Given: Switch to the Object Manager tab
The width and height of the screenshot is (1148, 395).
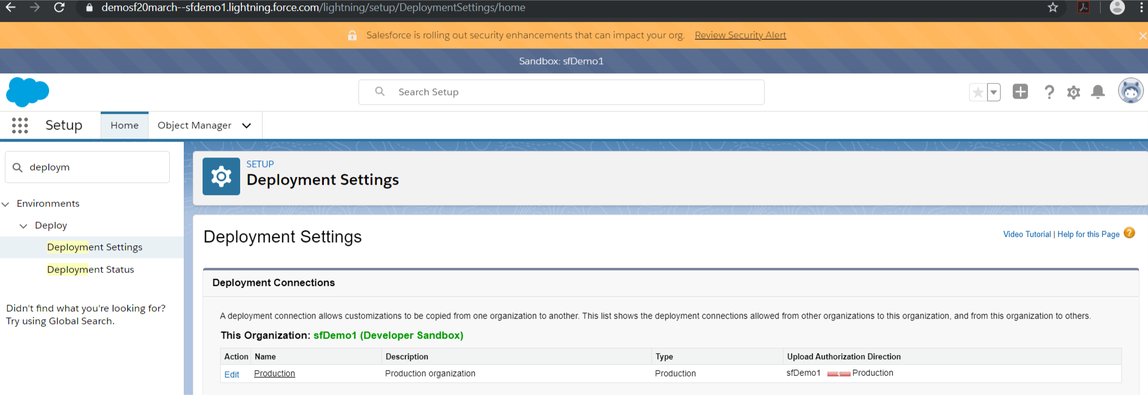Looking at the screenshot, I should coord(194,125).
